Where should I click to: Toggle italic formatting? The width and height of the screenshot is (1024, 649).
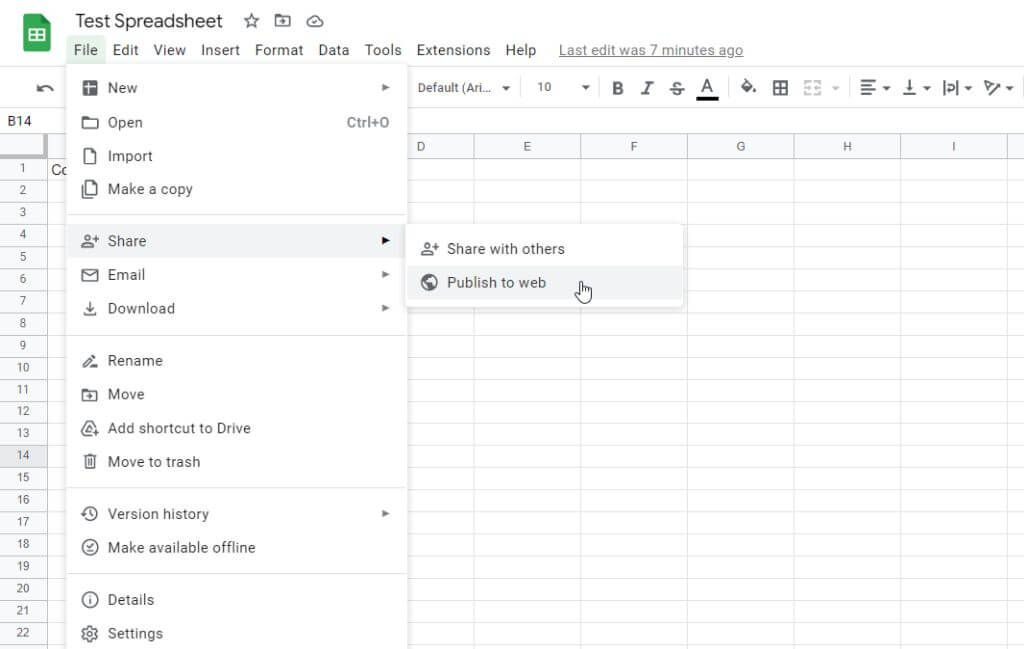point(647,87)
